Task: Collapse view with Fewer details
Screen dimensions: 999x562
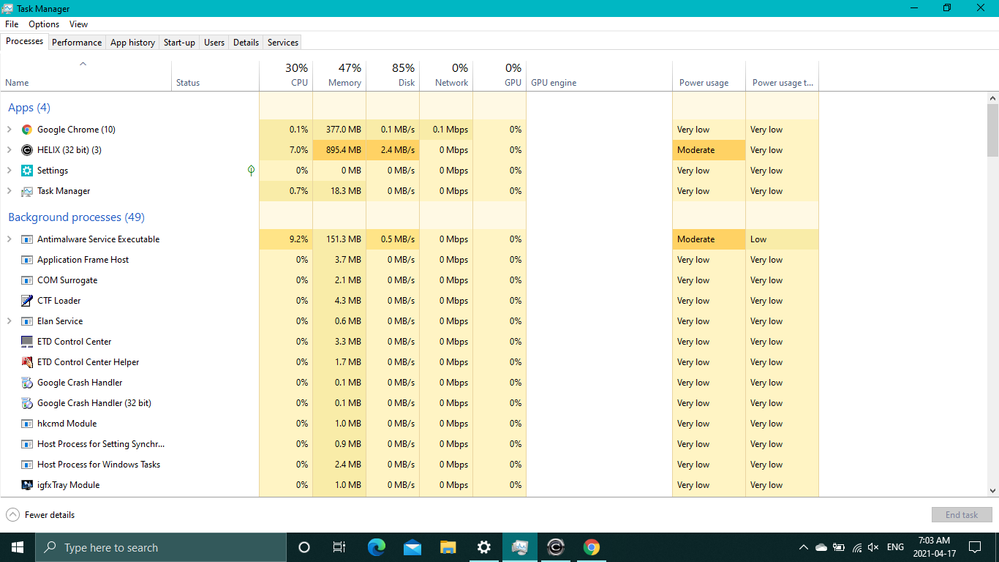Action: point(40,515)
